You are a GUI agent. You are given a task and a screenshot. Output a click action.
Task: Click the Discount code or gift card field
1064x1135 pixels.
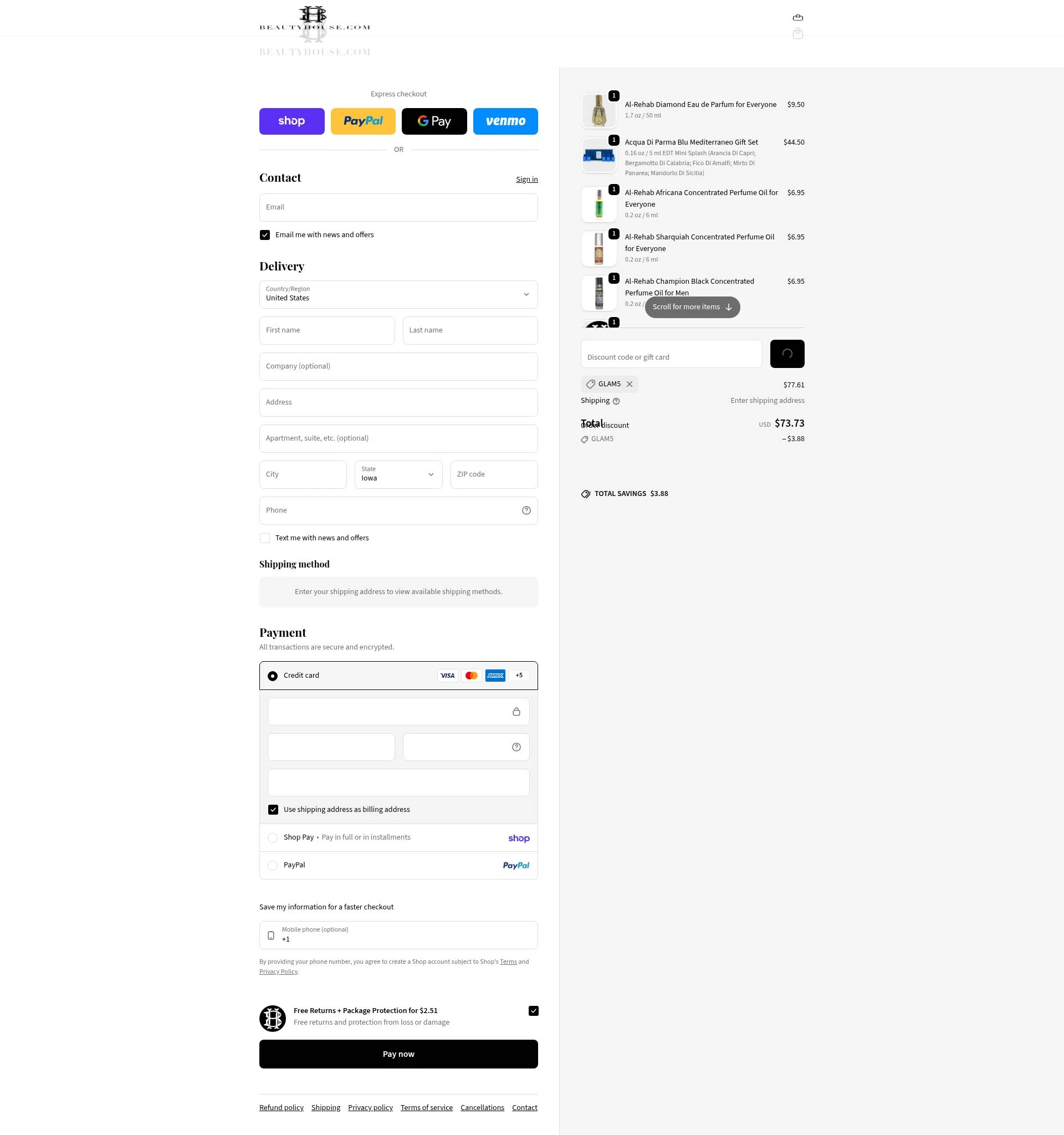click(671, 354)
